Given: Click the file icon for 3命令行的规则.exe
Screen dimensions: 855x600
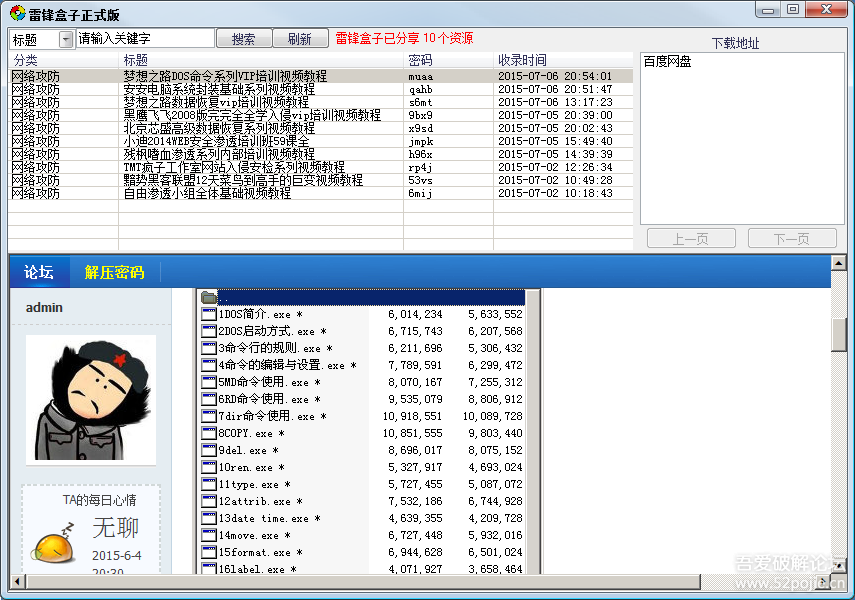Looking at the screenshot, I should pyautogui.click(x=209, y=348).
